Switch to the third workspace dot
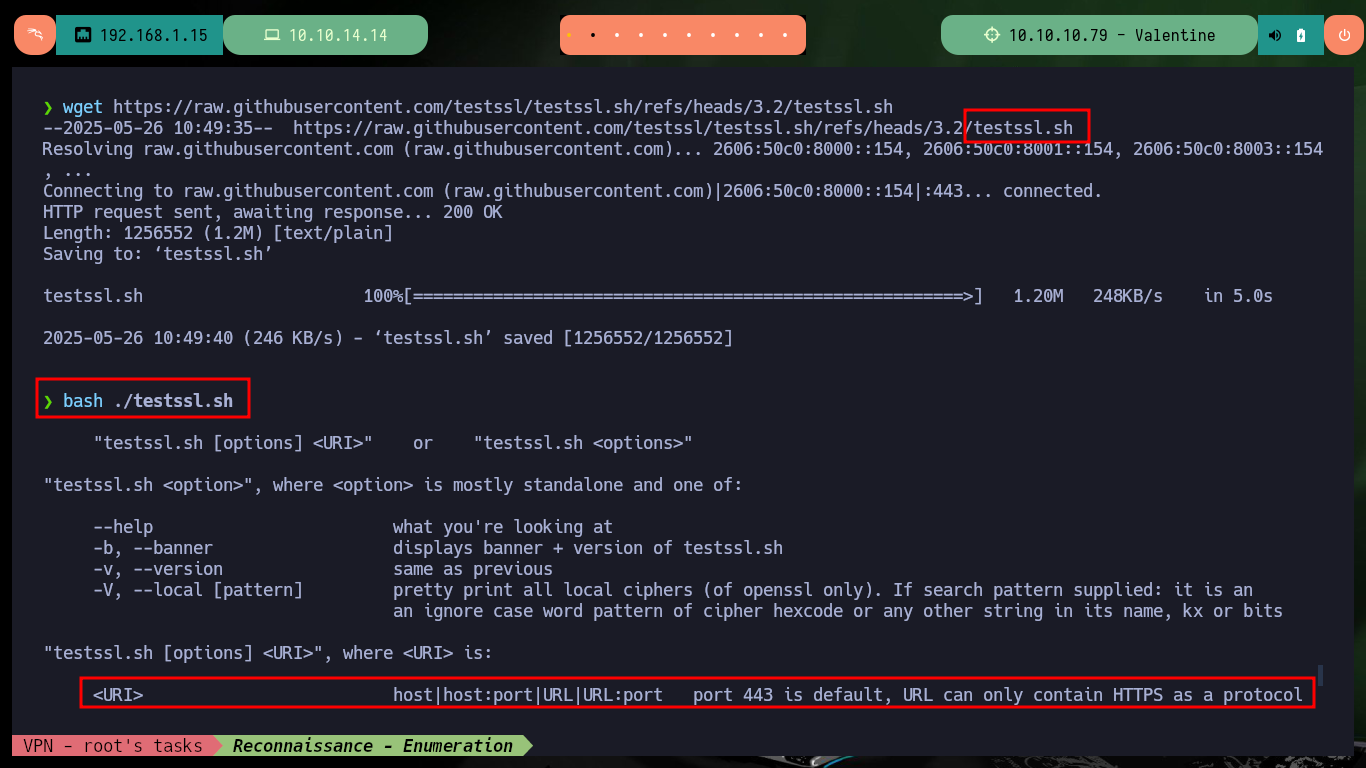 click(617, 35)
